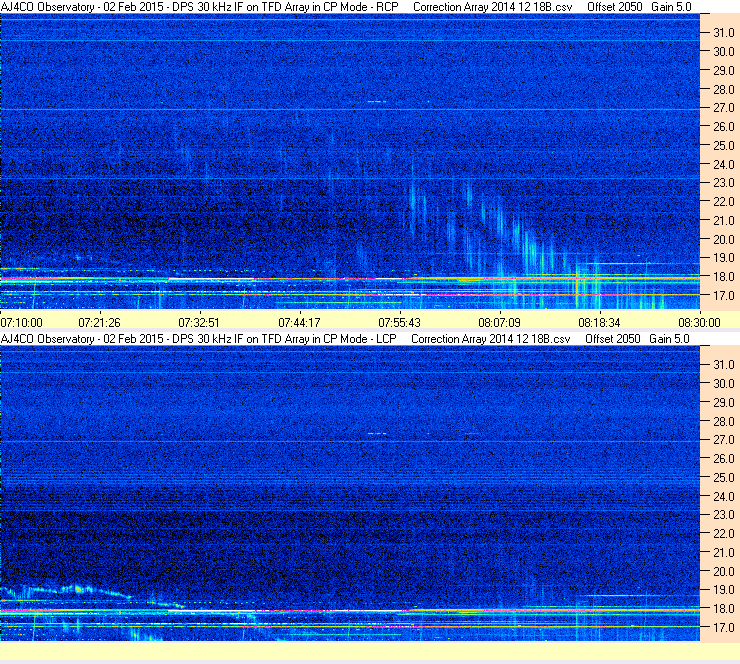Select the 07:44:17 time axis label
Image resolution: width=740 pixels, height=664 pixels.
coord(299,323)
